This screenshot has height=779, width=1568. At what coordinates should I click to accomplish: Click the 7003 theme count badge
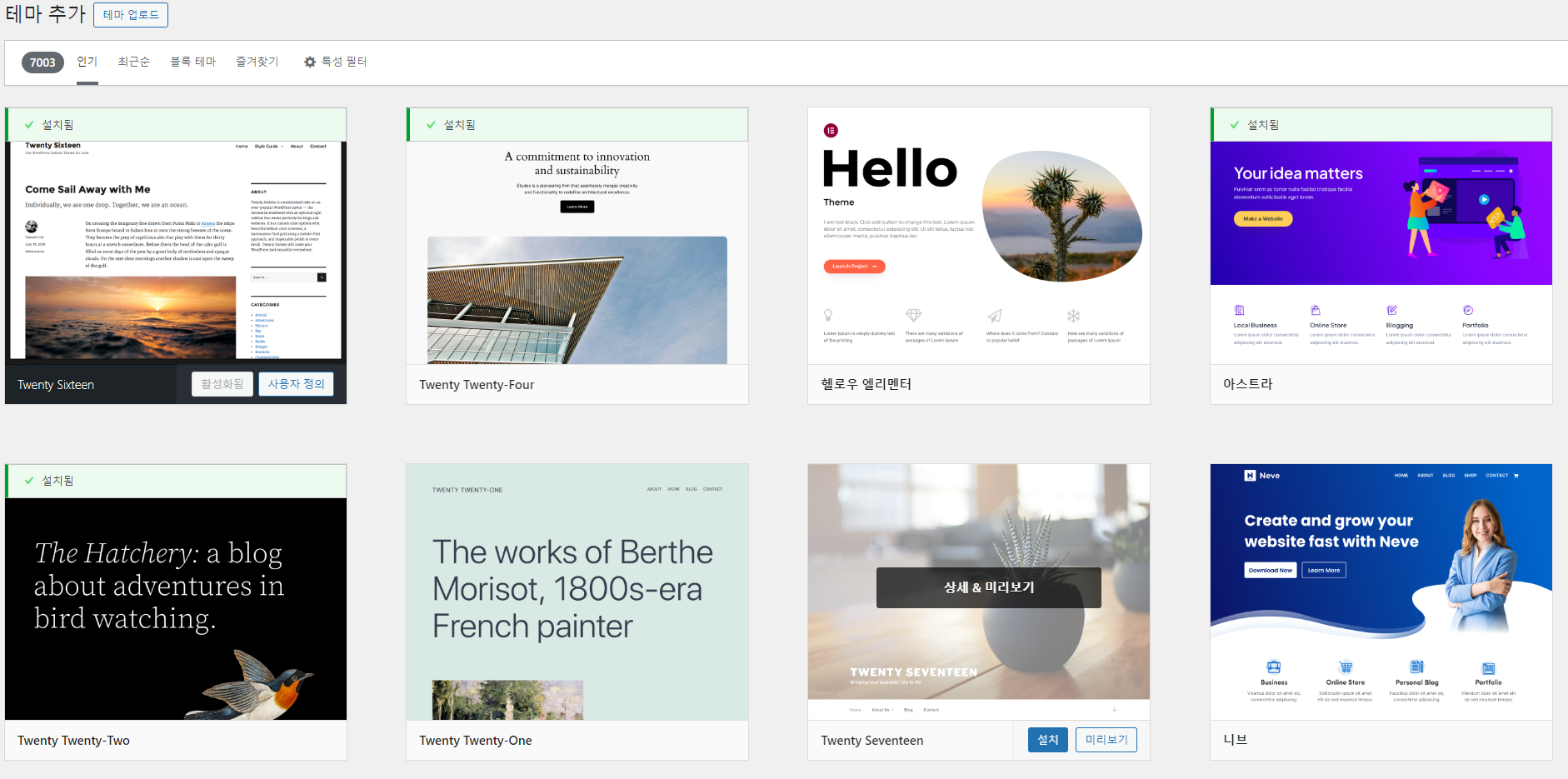tap(42, 62)
